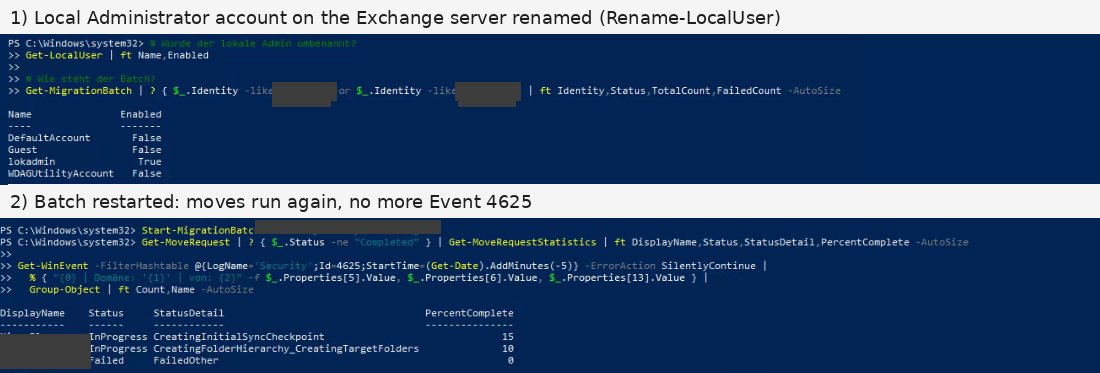This screenshot has height=373, width=1100.
Task: Click the False value in the Guest row
Action: tap(147, 150)
